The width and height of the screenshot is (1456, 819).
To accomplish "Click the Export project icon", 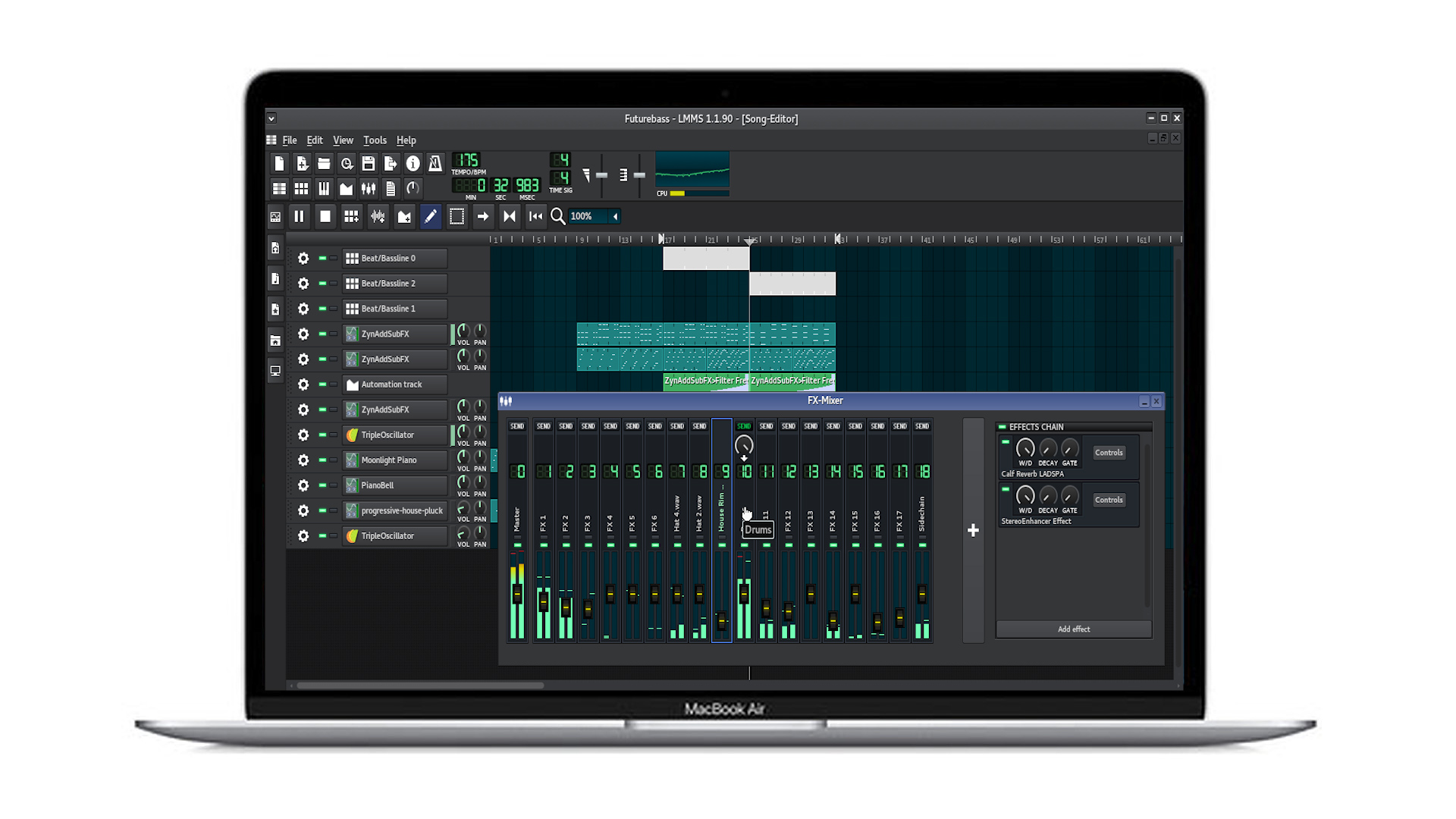I will 391,163.
